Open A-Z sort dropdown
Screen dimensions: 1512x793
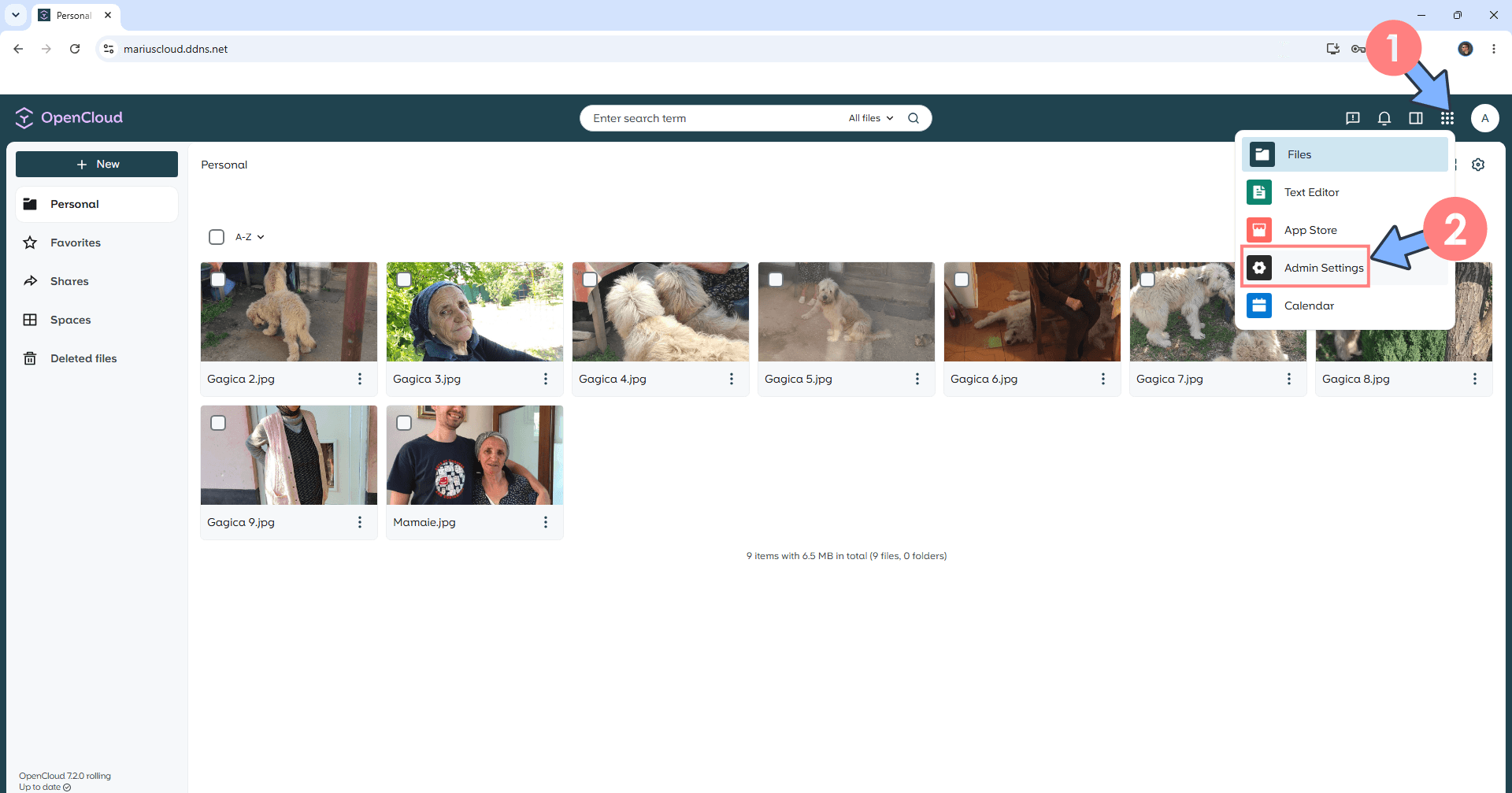tap(250, 237)
